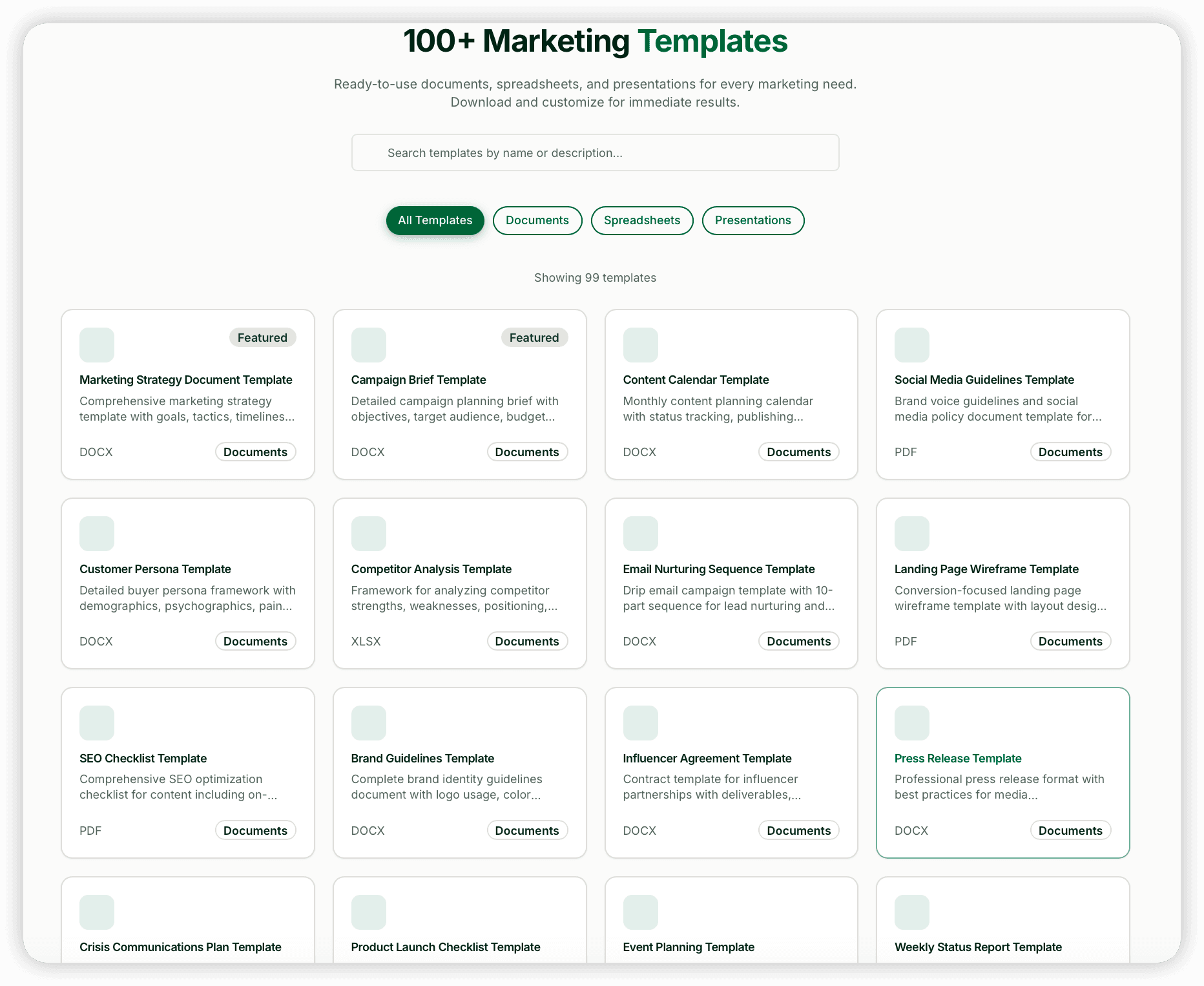The width and height of the screenshot is (1204, 986).
Task: Click the Documents tag on Social Media Guidelines Template
Action: click(1070, 452)
